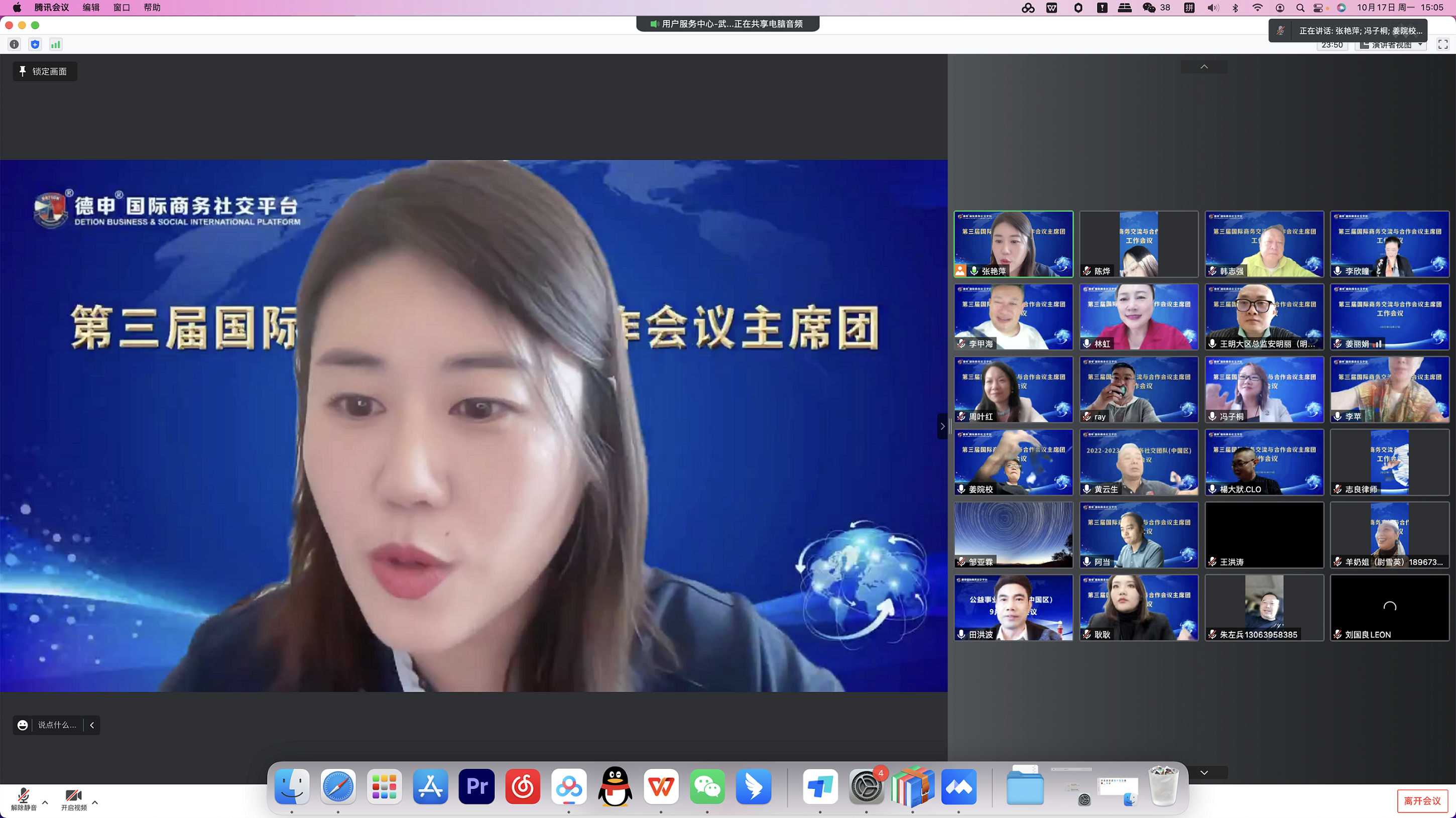Click 王洪涛 muted microphone icon
The width and height of the screenshot is (1456, 818).
(1212, 561)
